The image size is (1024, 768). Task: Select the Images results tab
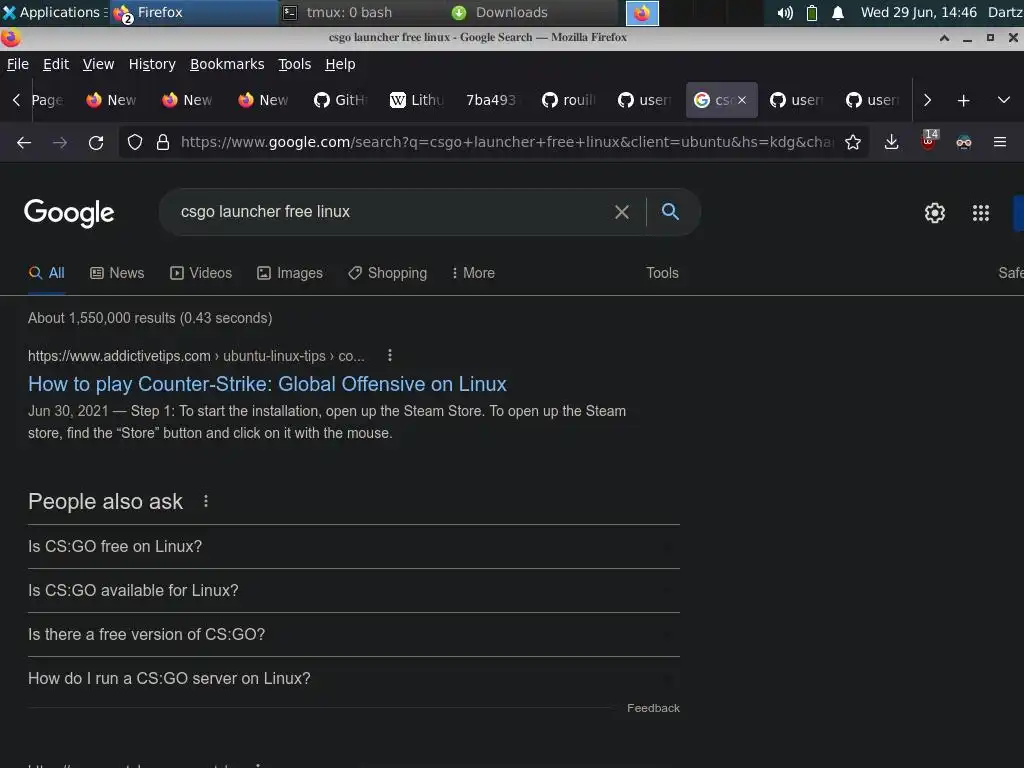pos(290,273)
